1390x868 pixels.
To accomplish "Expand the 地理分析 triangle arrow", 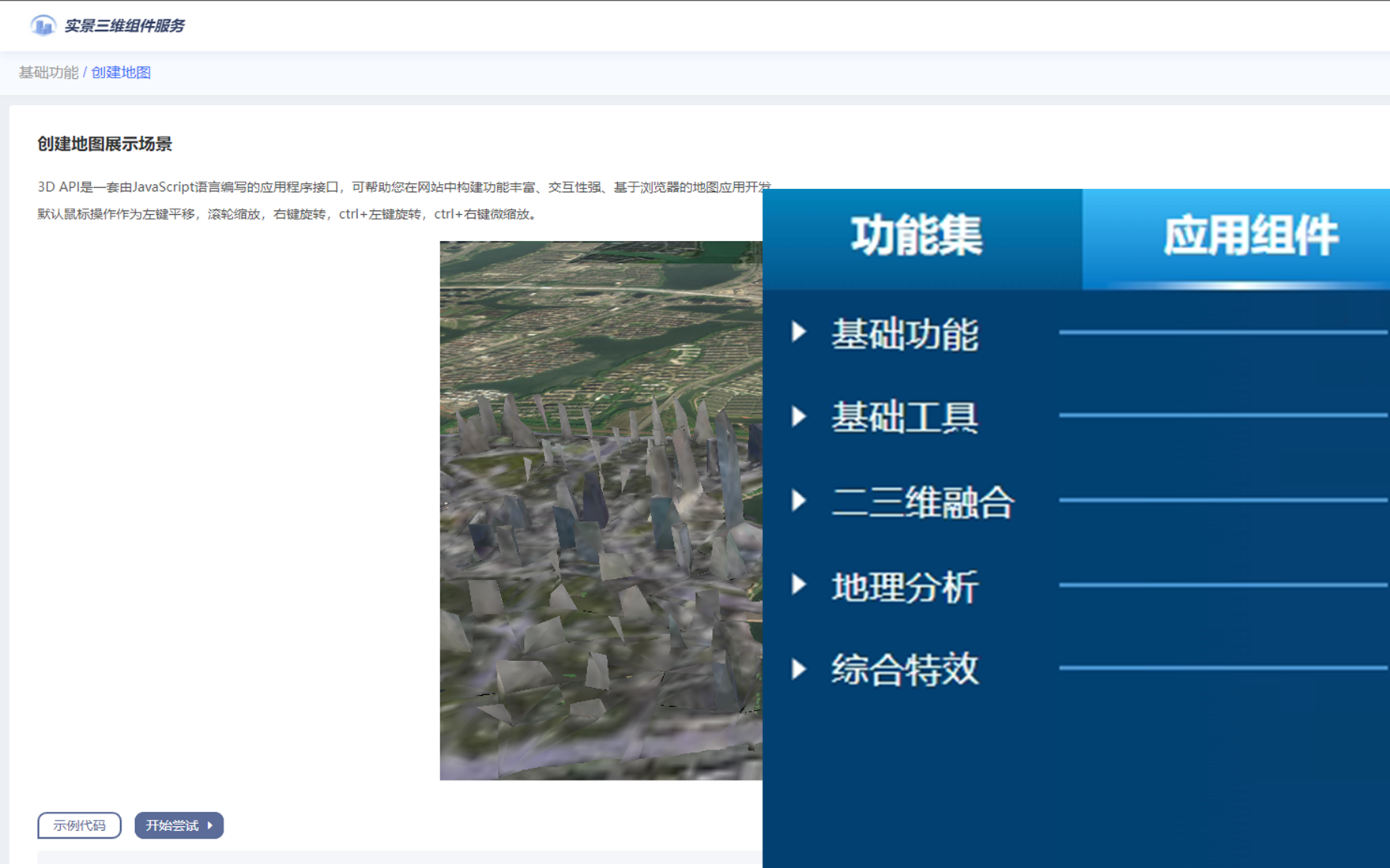I will click(799, 584).
